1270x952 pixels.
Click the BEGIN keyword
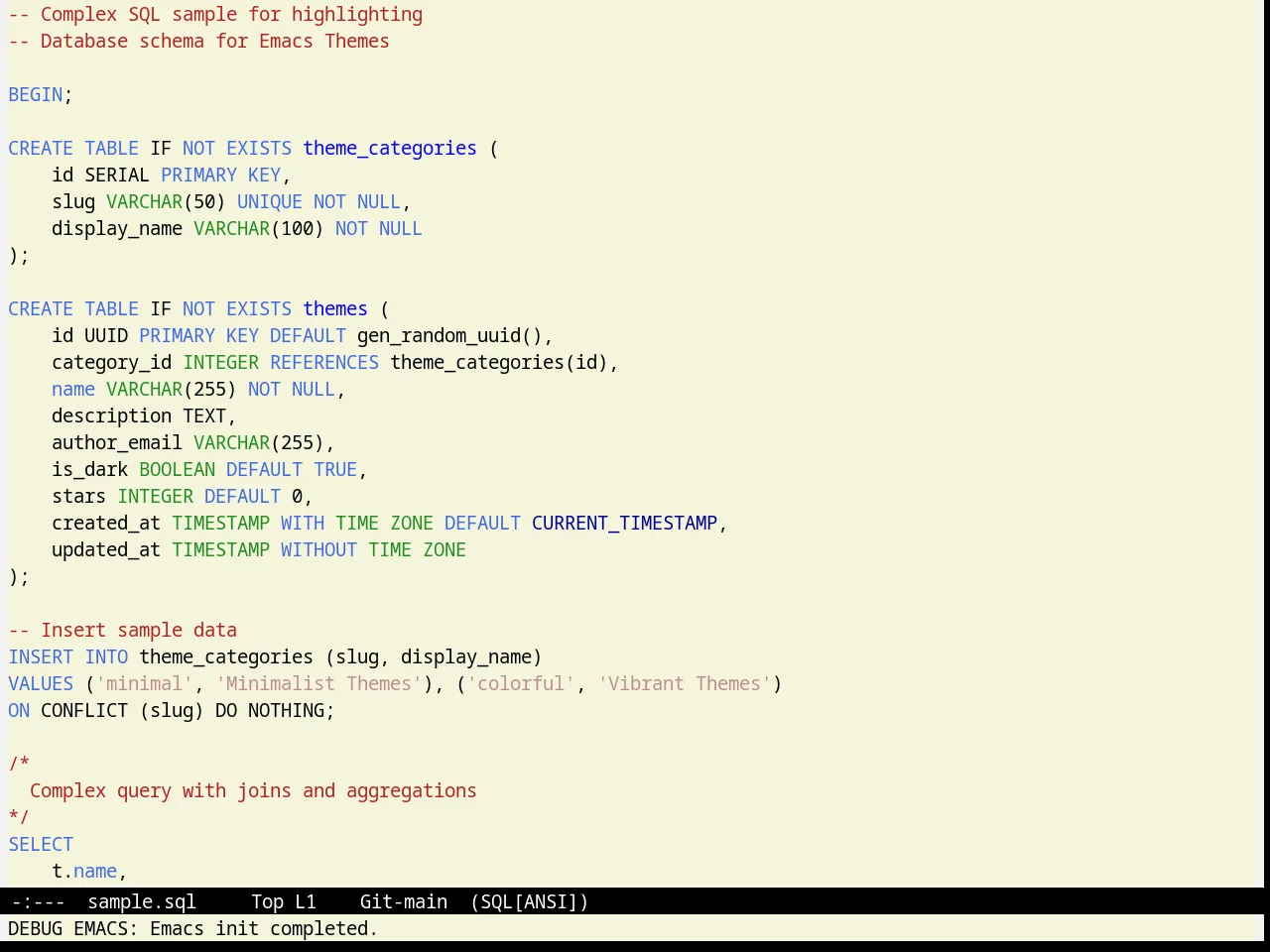[36, 94]
